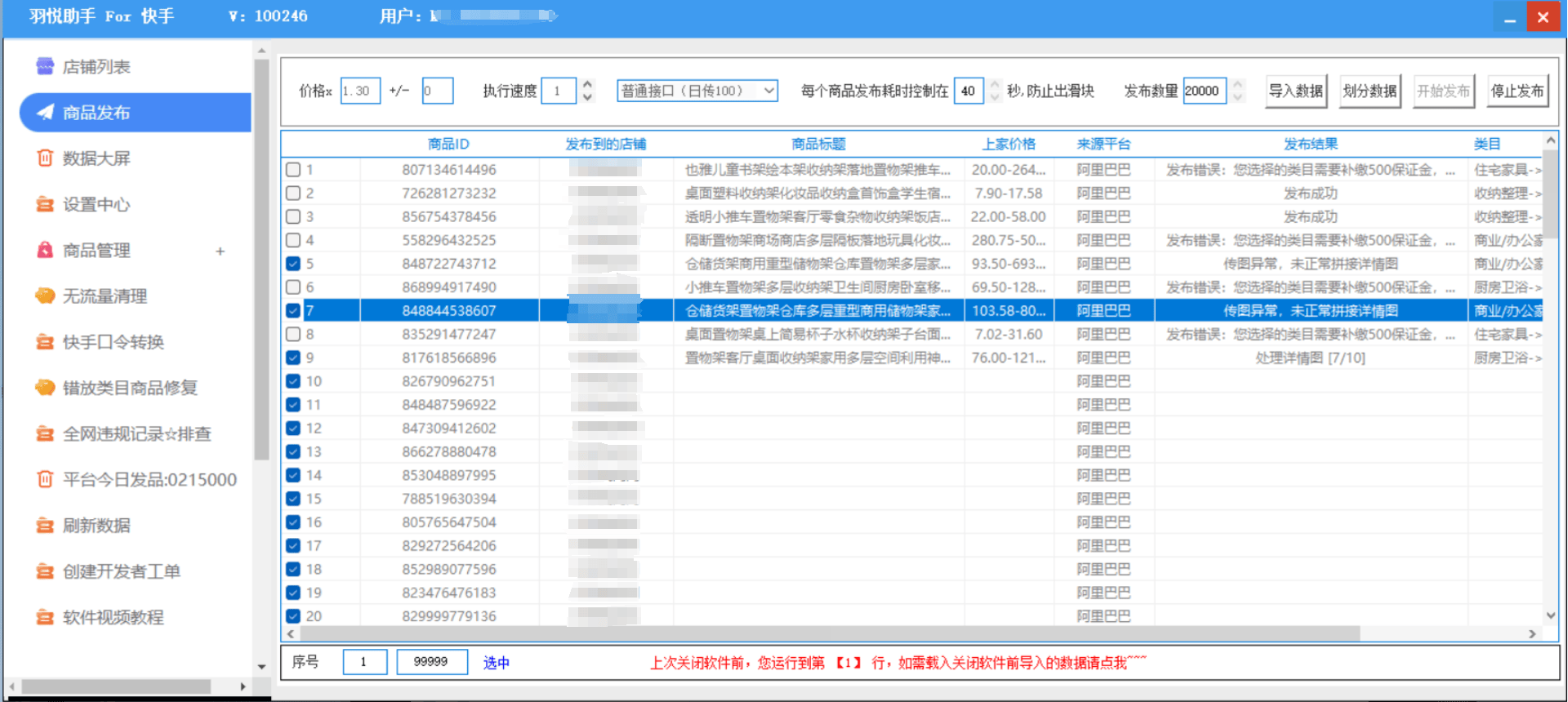Check the checkbox for row 6
Screen dimensions: 1568x702
293,287
